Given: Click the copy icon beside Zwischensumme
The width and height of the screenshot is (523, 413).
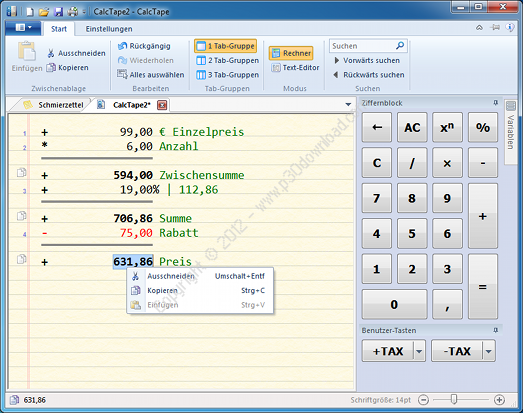Looking at the screenshot, I should 21,173.
